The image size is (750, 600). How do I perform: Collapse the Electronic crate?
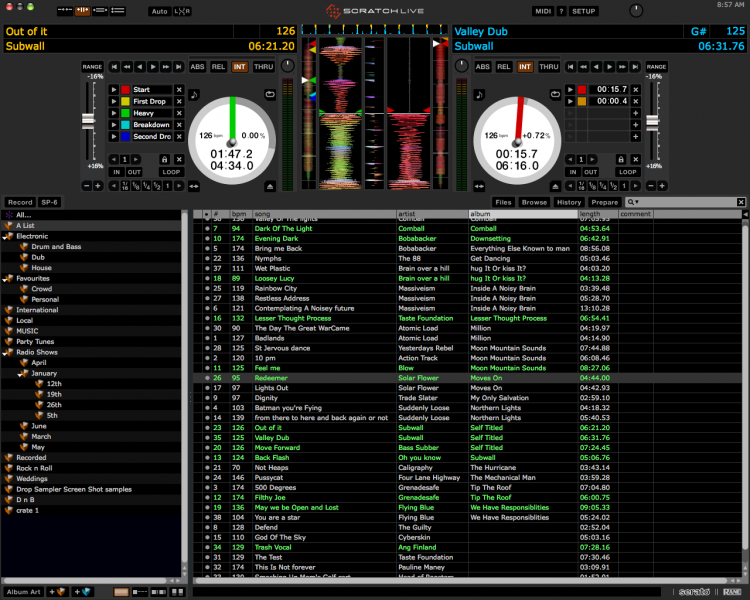pos(5,236)
